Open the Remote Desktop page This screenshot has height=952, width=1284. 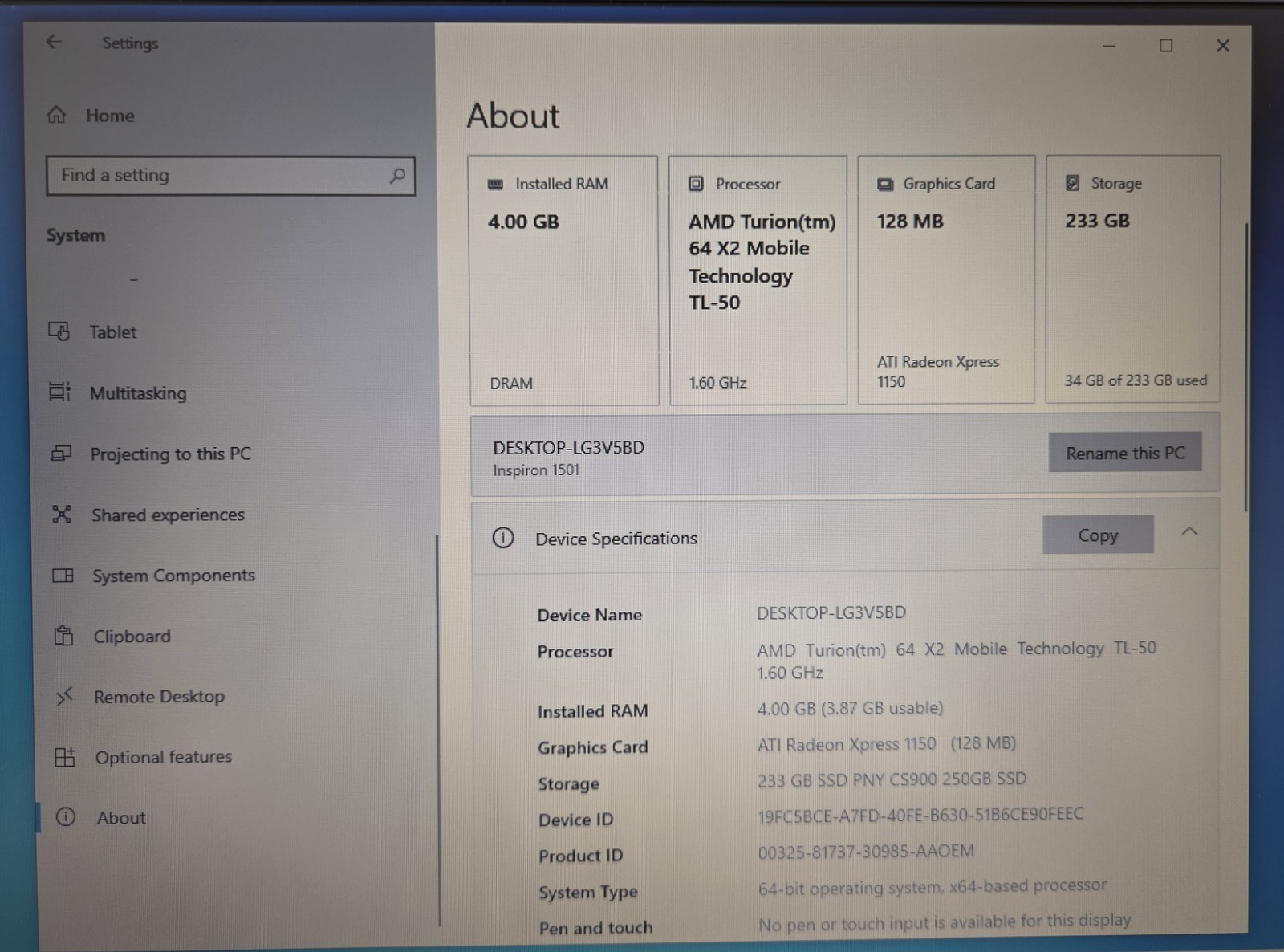[x=159, y=696]
